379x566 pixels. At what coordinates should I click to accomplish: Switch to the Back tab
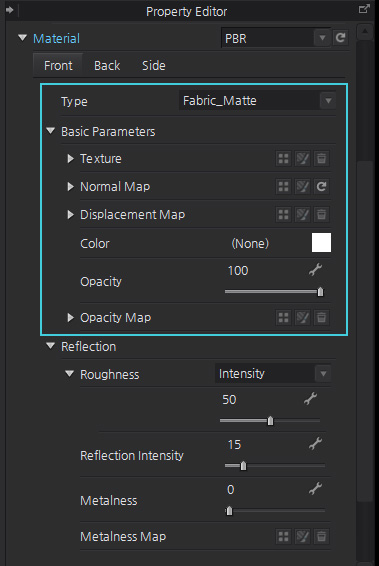tap(107, 66)
